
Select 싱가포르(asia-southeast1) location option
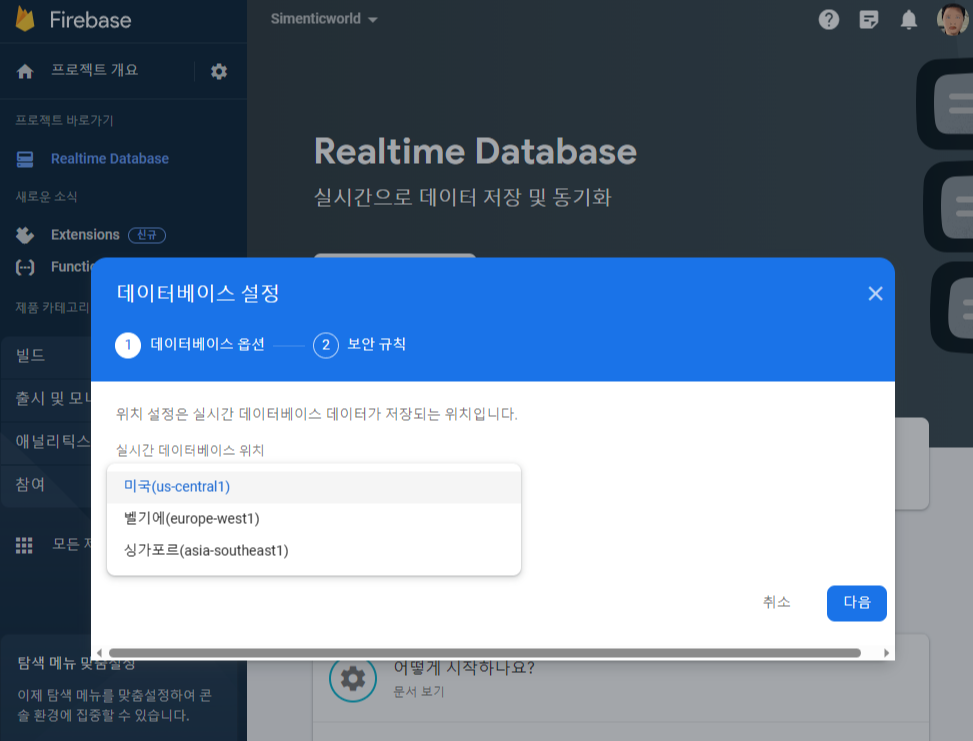click(314, 550)
